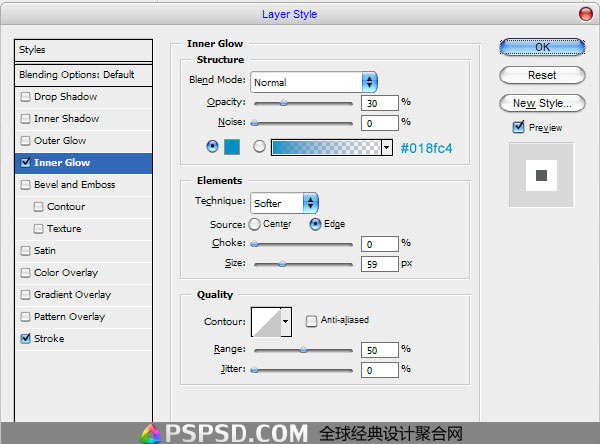
Task: Close the Layer Style dialog with the red button
Action: tap(585, 14)
